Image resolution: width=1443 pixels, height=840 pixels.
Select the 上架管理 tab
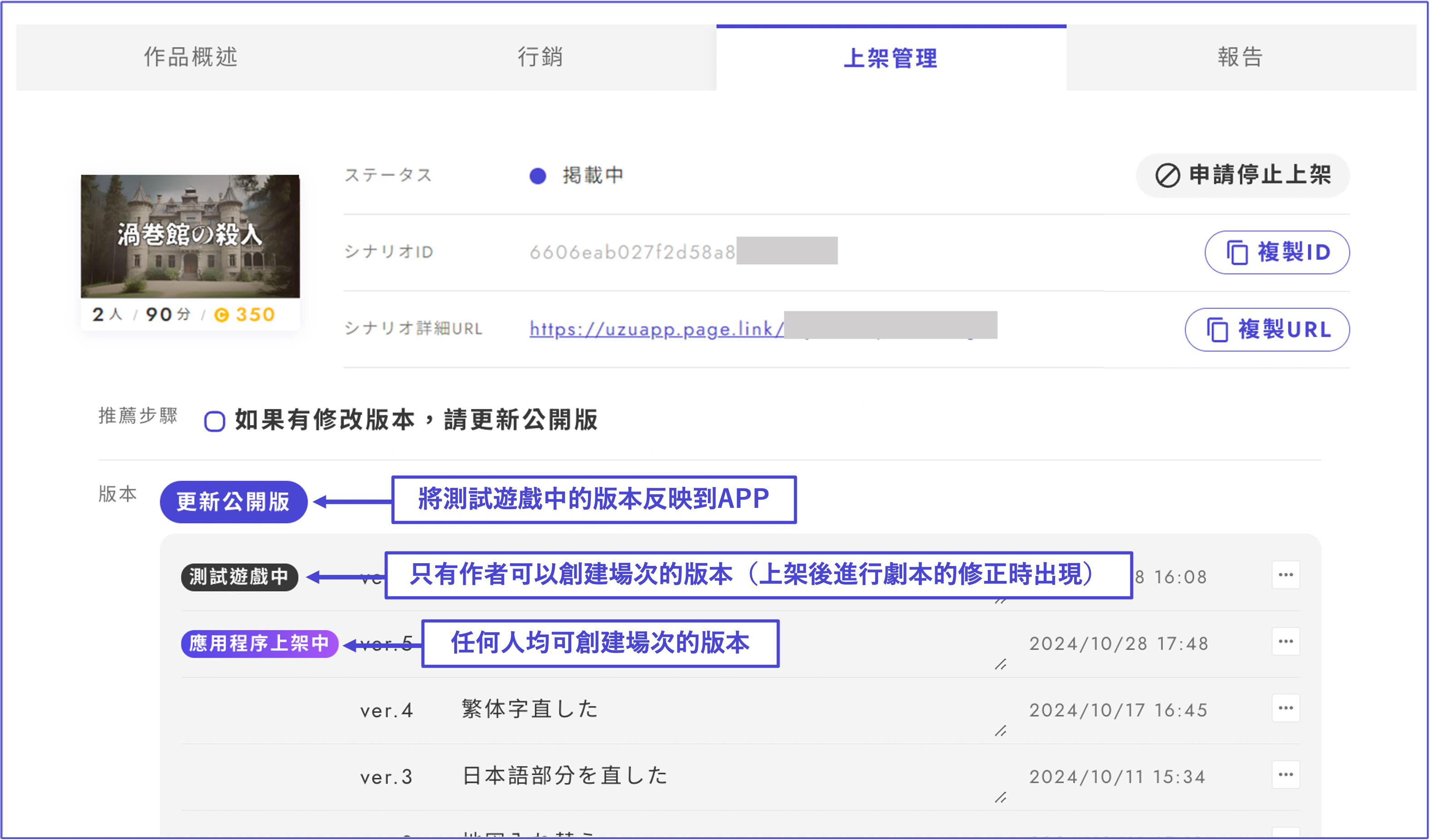pos(890,59)
